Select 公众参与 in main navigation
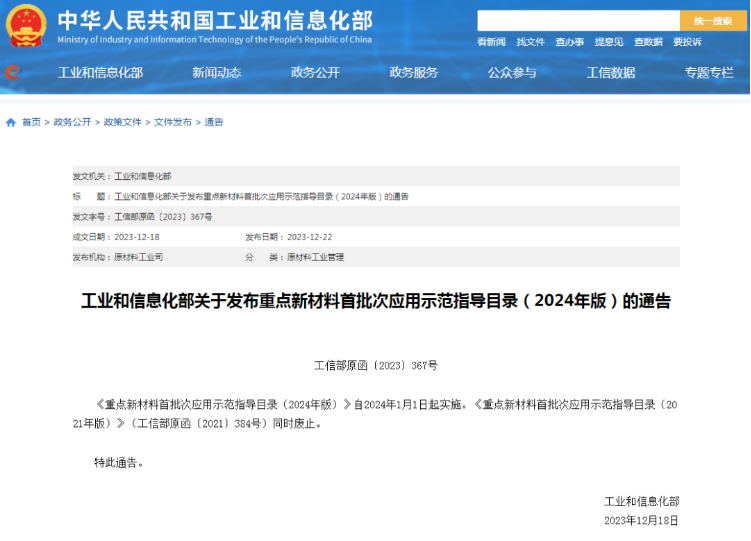The height and width of the screenshot is (541, 751). (x=512, y=73)
